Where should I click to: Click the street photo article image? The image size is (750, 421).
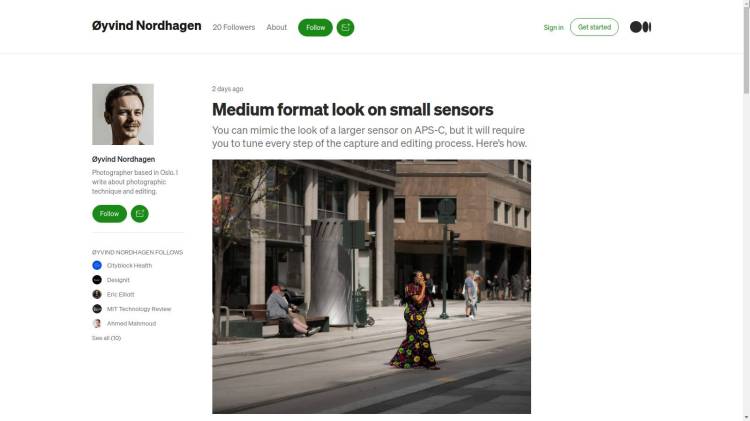[x=371, y=286]
